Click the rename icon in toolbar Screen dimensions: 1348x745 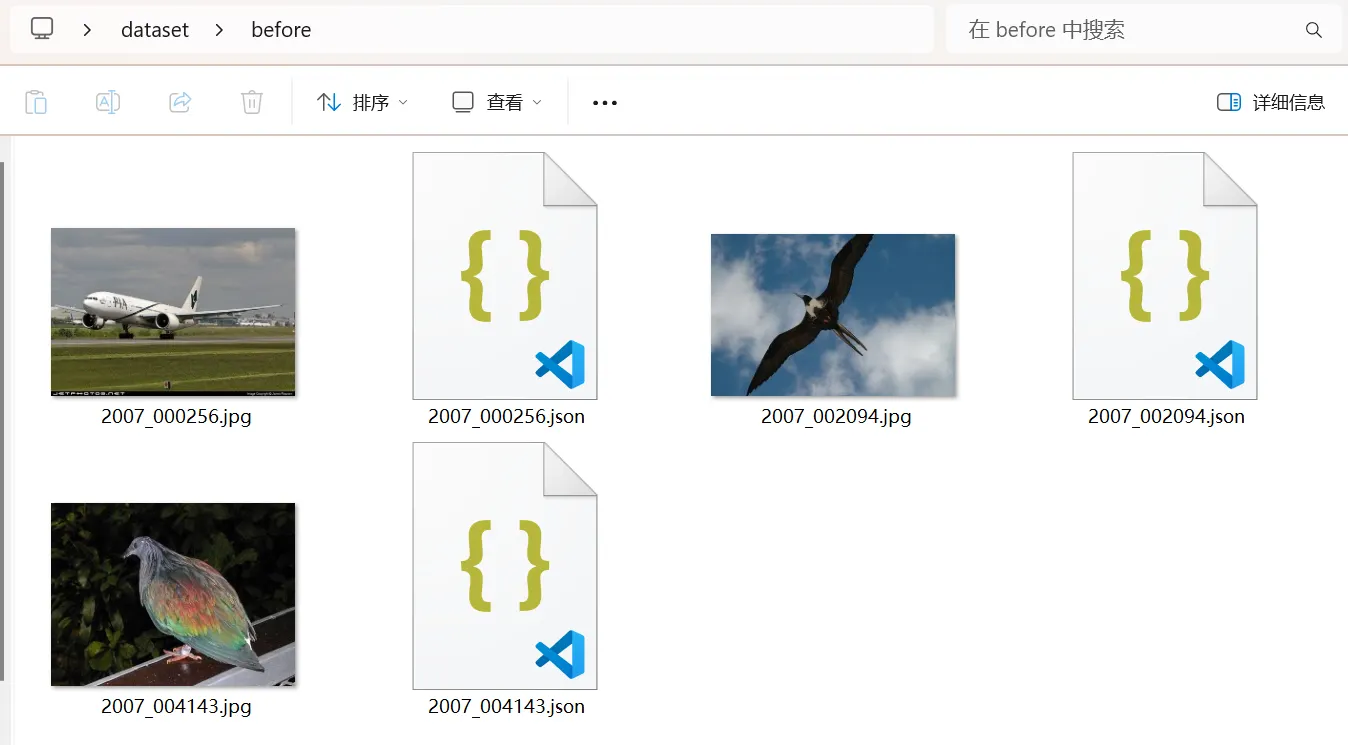108,102
